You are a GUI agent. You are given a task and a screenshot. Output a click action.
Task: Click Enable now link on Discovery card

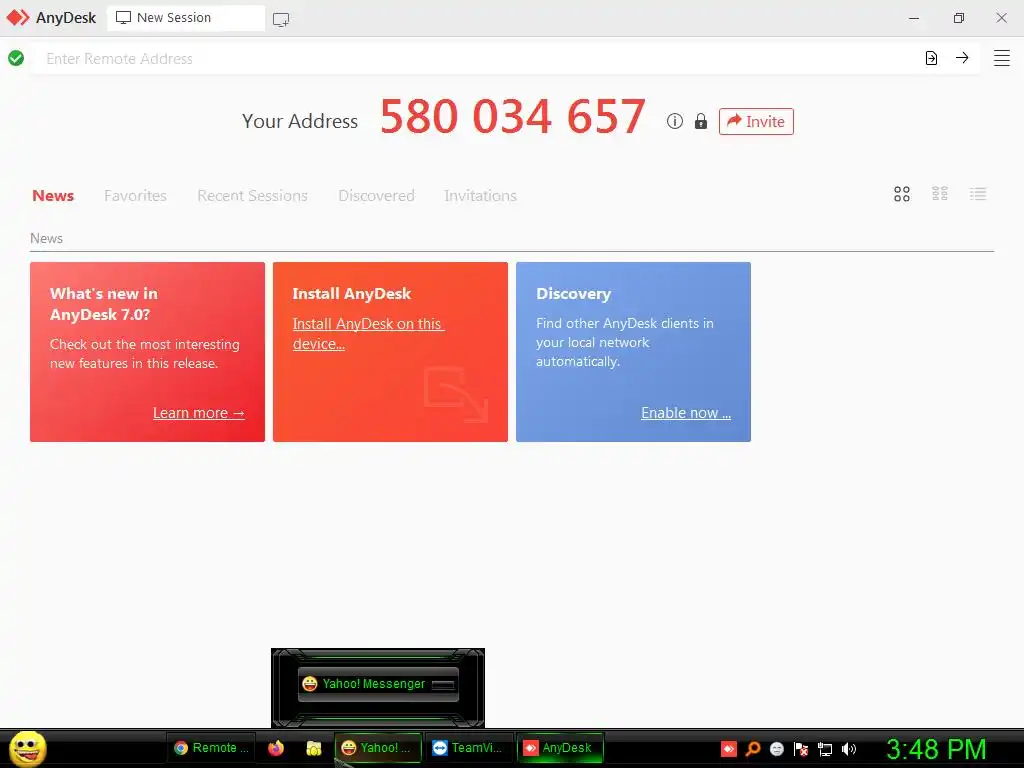pyautogui.click(x=686, y=413)
